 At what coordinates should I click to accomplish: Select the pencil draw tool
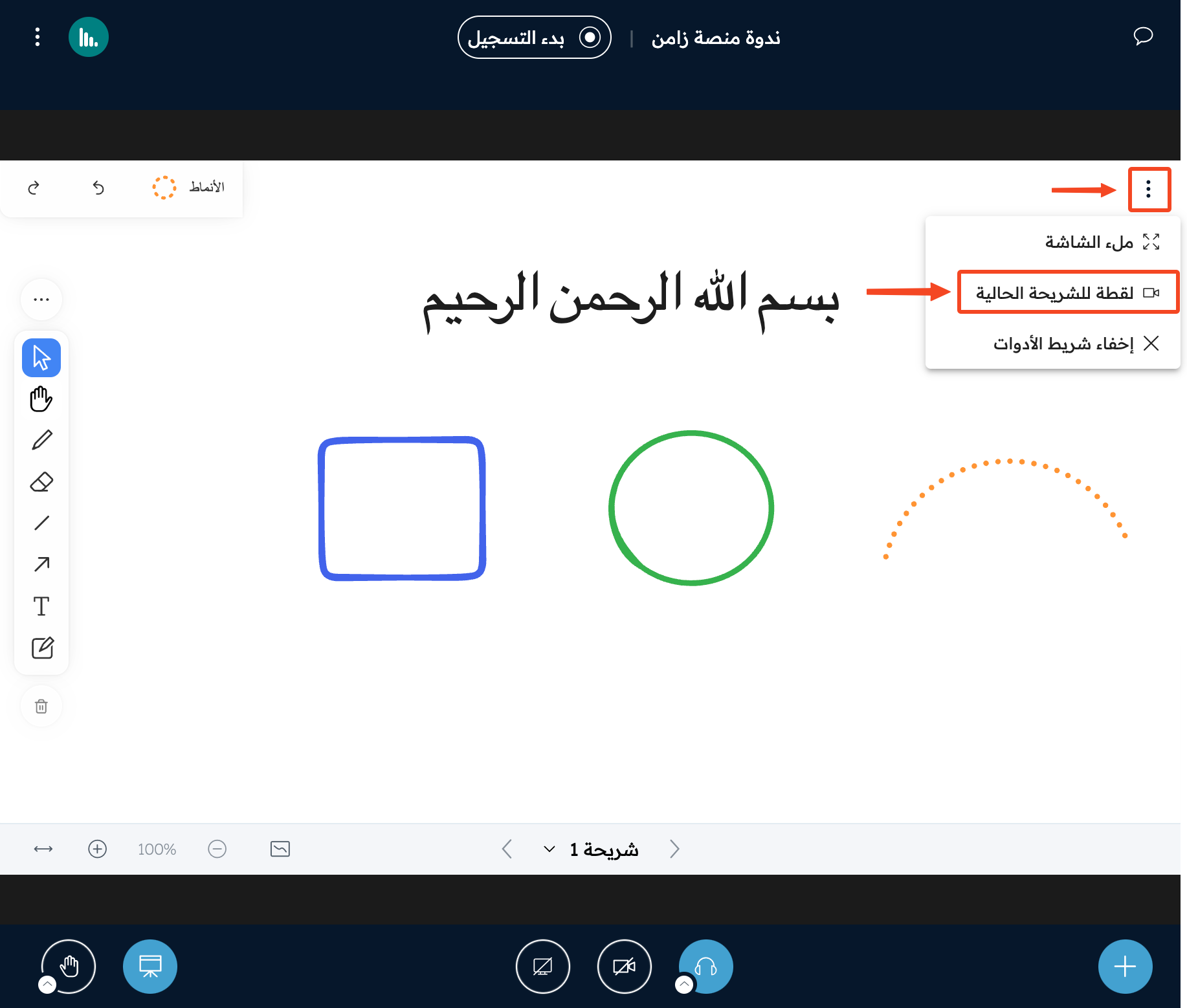click(41, 441)
